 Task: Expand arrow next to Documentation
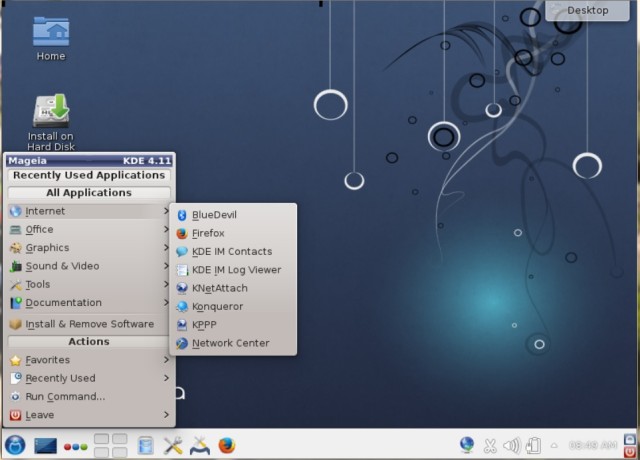166,302
